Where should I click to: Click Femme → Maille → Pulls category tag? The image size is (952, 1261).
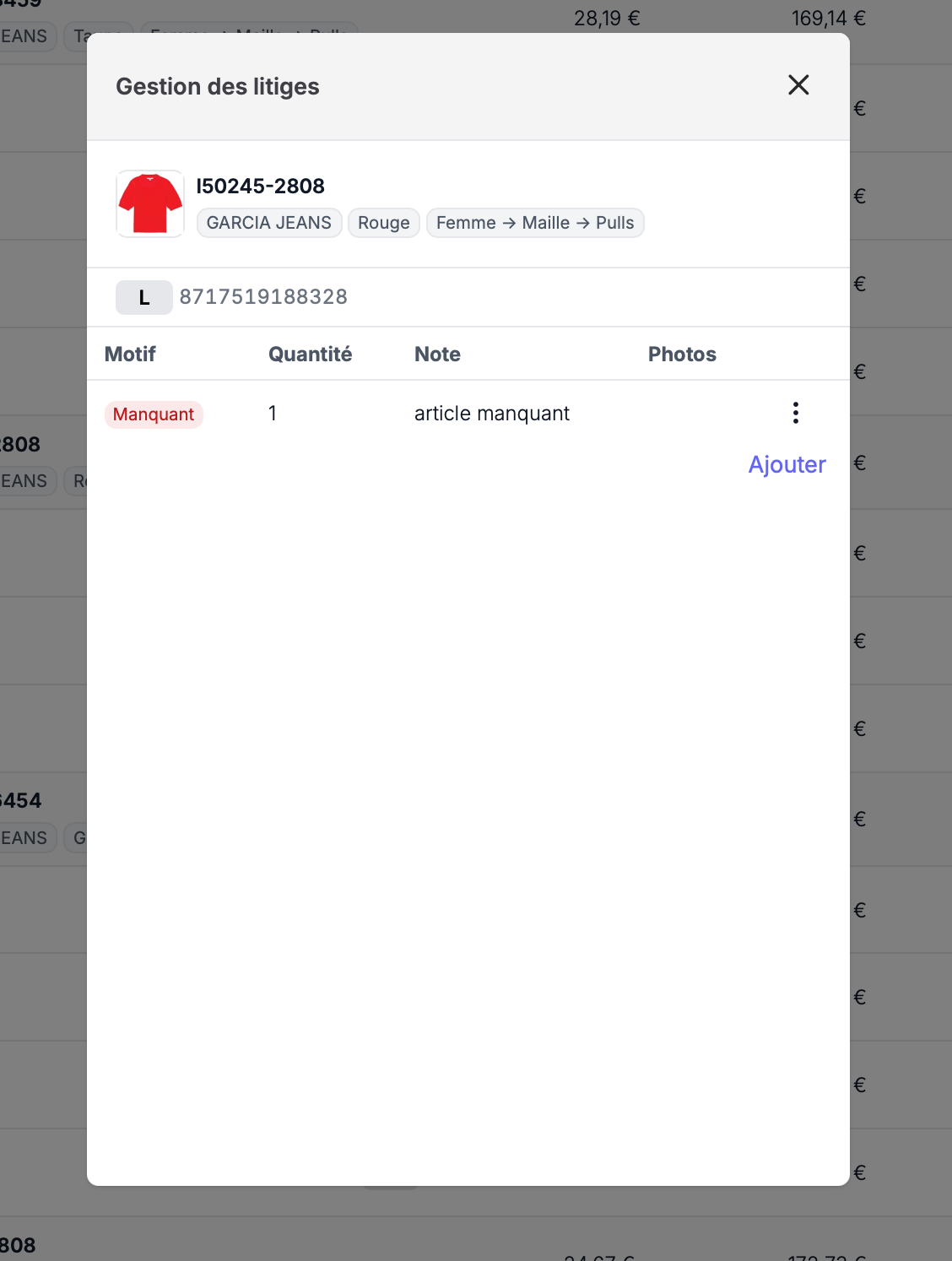pyautogui.click(x=535, y=223)
